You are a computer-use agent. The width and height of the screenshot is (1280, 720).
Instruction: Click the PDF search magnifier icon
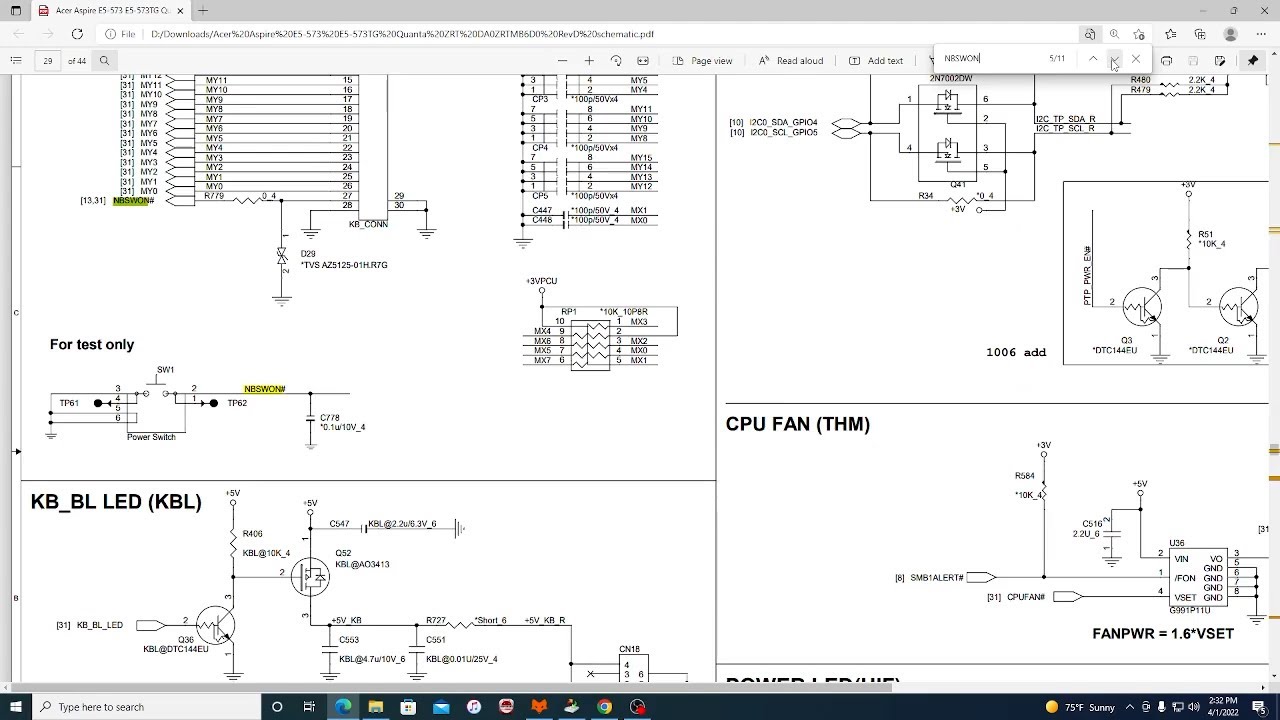click(x=104, y=61)
